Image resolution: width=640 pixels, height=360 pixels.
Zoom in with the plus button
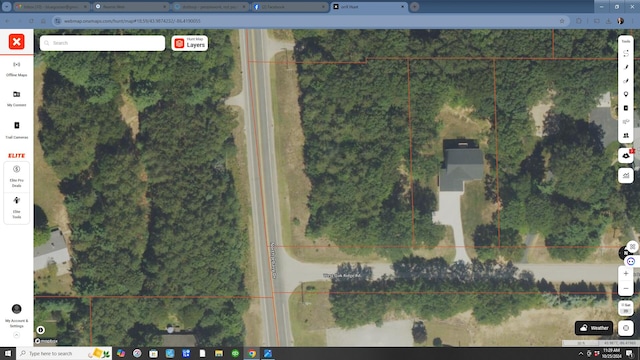pyautogui.click(x=626, y=273)
